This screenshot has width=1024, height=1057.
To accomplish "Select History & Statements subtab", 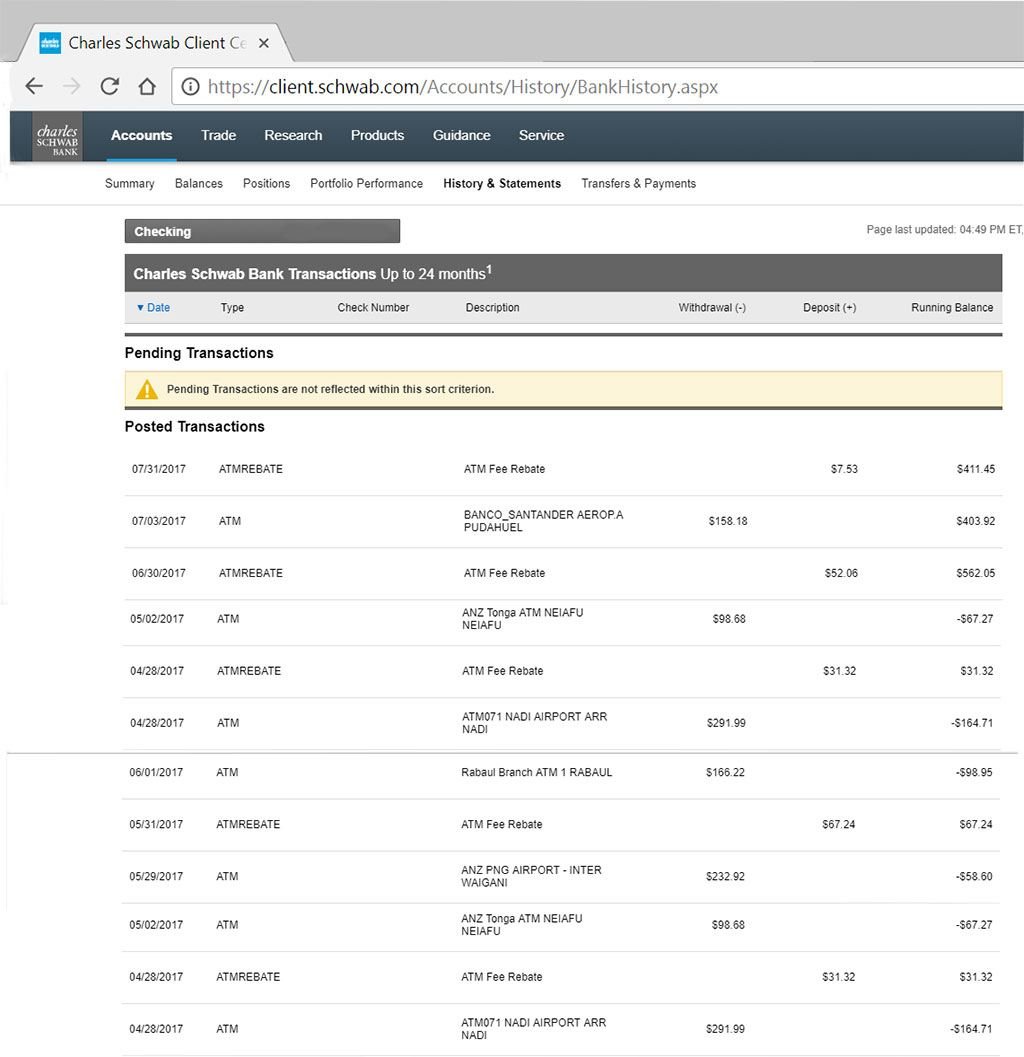I will pos(502,183).
